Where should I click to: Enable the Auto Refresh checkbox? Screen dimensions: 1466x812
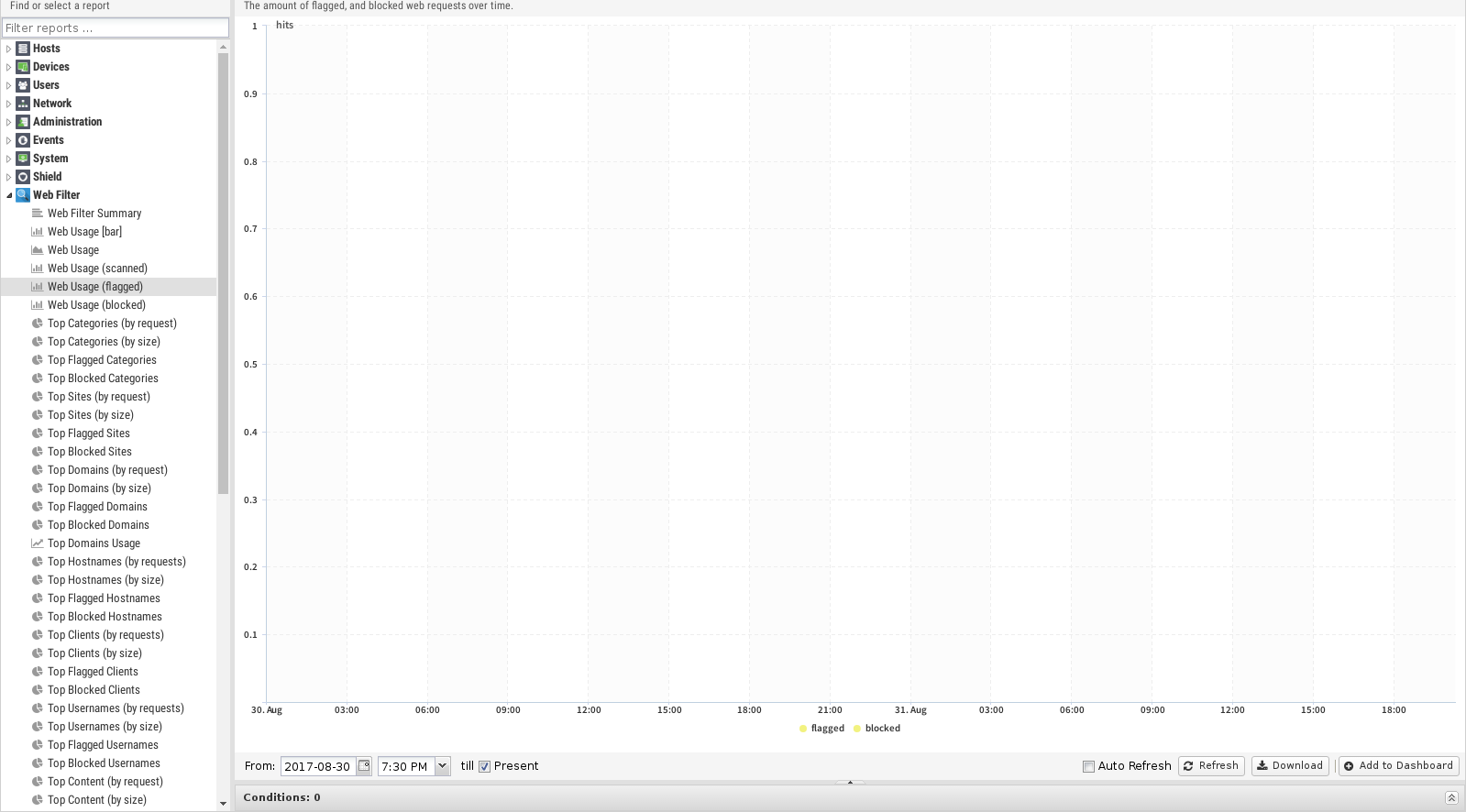point(1088,766)
